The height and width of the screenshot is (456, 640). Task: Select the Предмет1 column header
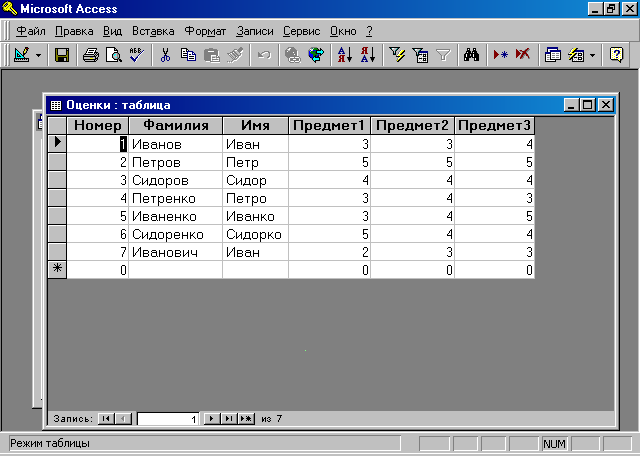point(329,125)
